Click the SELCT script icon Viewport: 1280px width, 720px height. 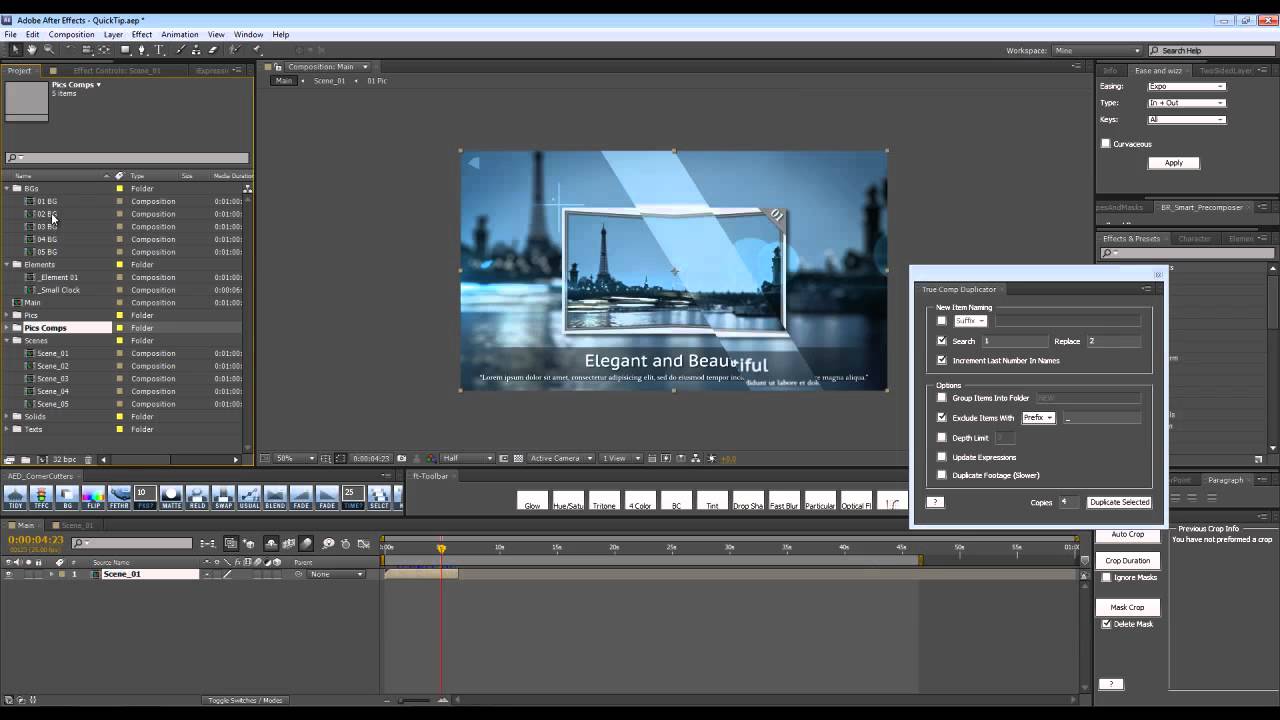[x=379, y=498]
